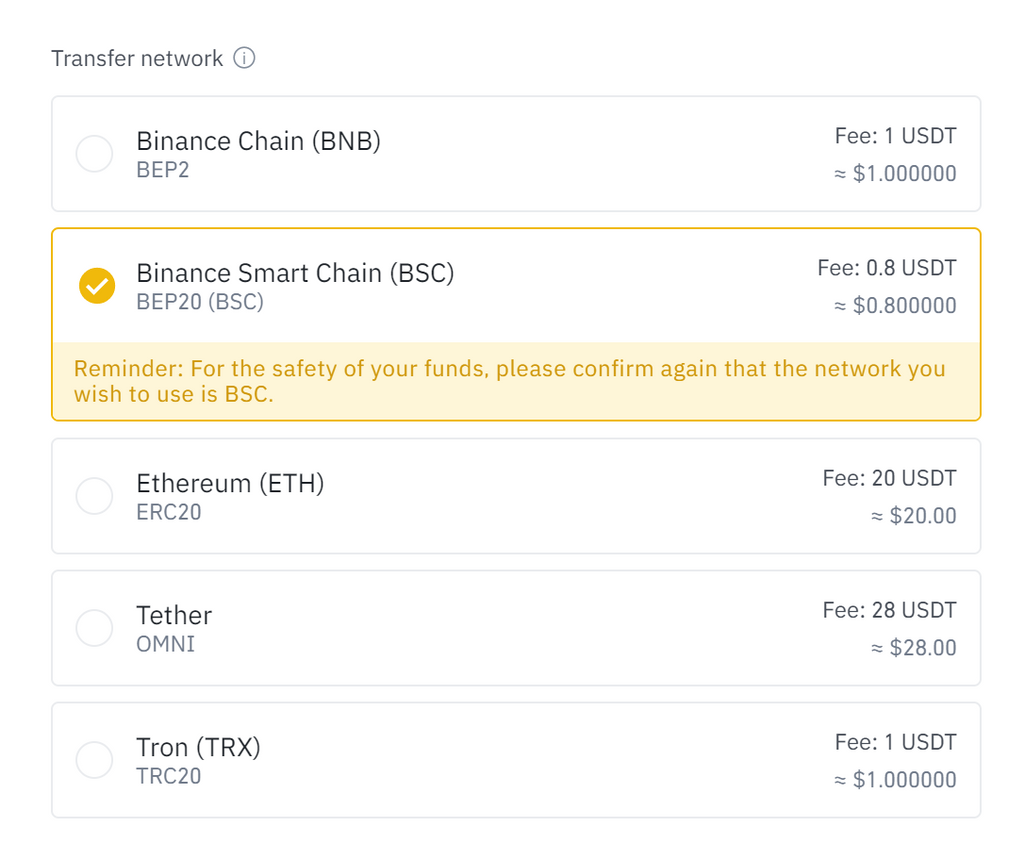Screen dimensions: 1024x862
Task: Click the BEP20 (BSC) subtitle
Action: point(200,302)
